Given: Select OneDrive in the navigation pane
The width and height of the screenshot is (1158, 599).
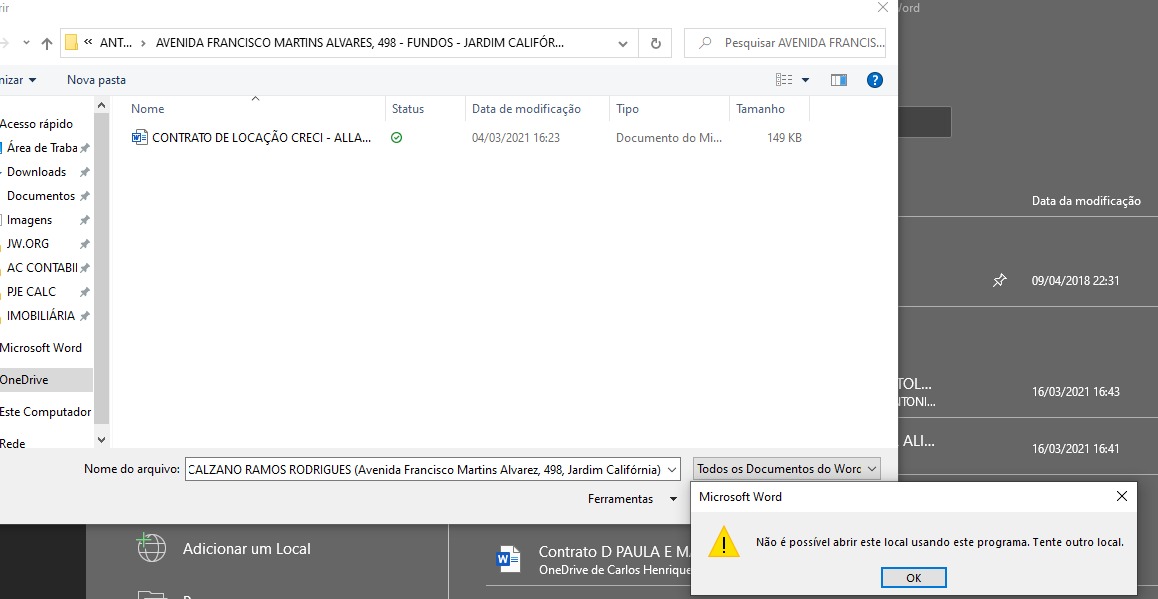Looking at the screenshot, I should coord(24,380).
